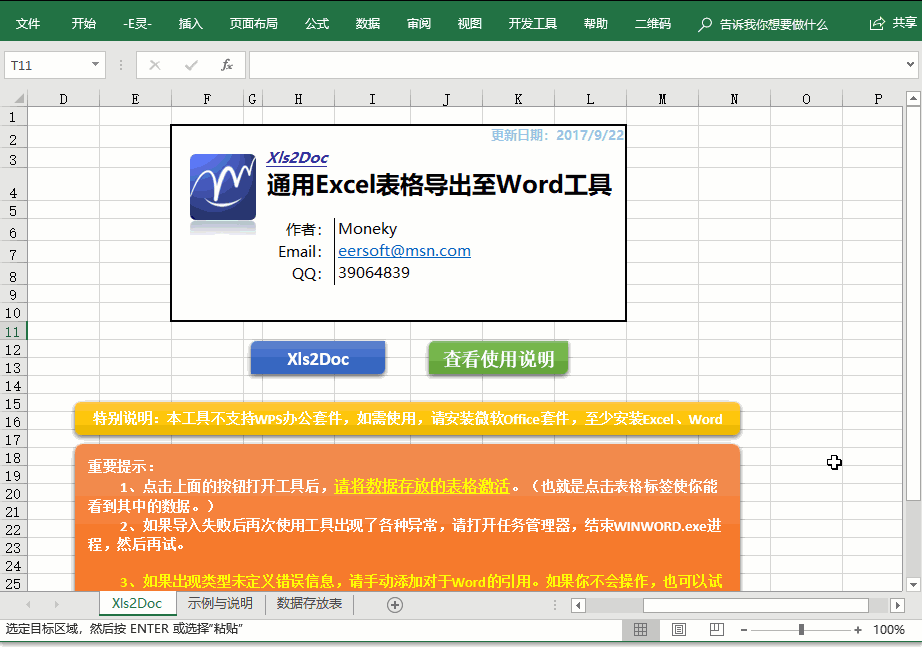
Task: Click the horizontal scrollbar left arrow
Action: (578, 605)
